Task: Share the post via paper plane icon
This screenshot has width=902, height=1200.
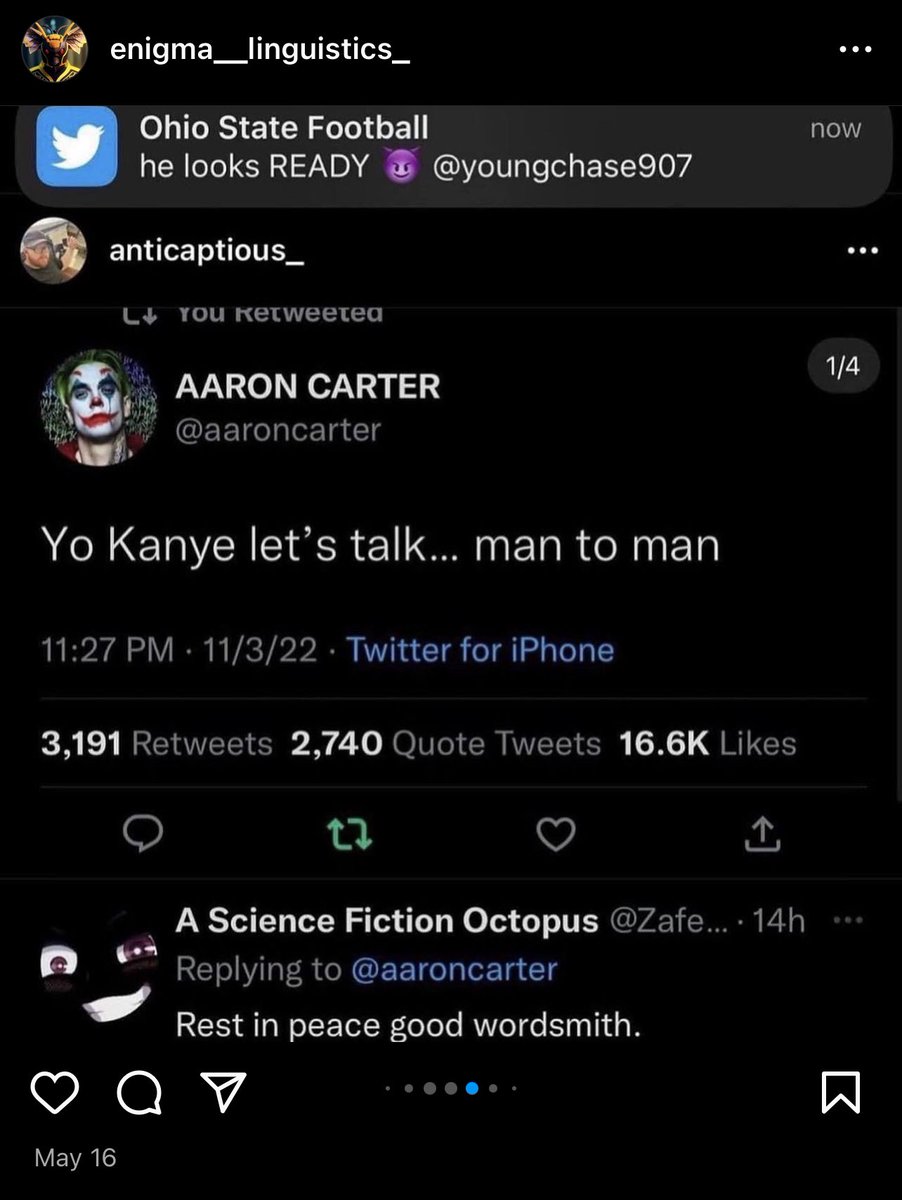Action: pos(224,1091)
